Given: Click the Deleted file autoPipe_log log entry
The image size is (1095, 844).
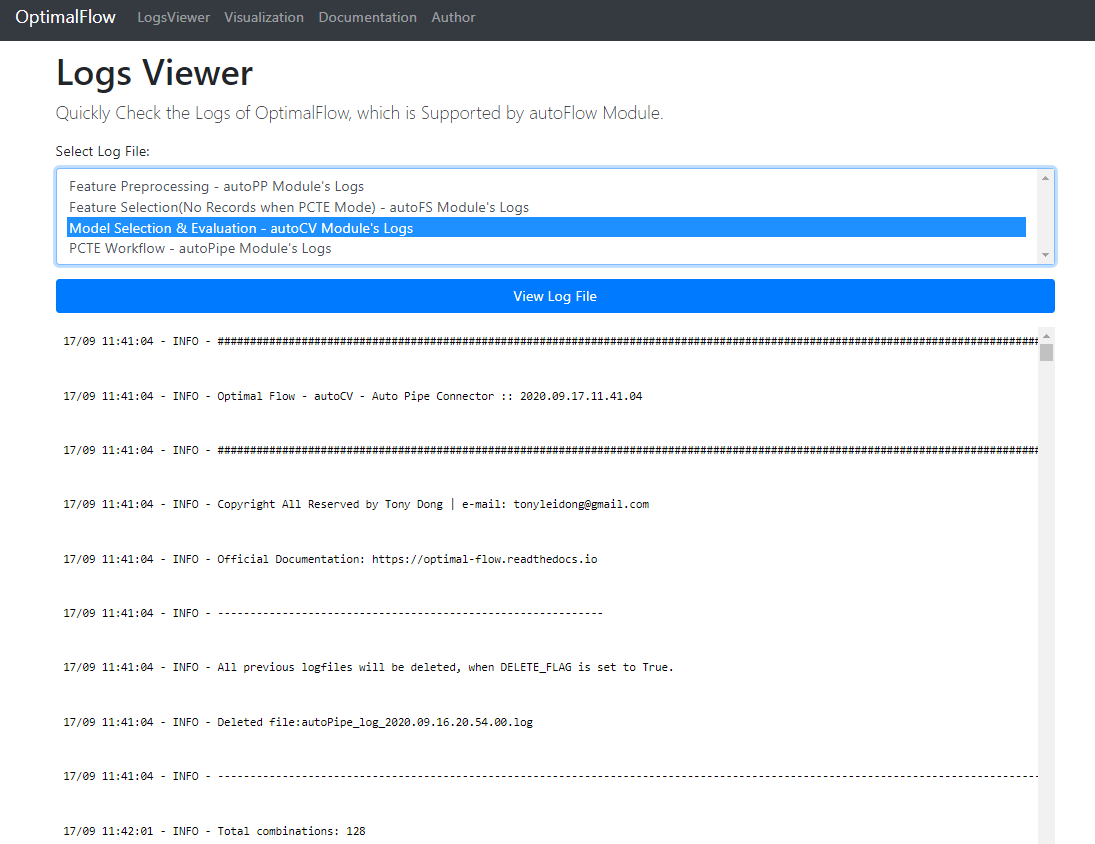Looking at the screenshot, I should click(x=375, y=722).
